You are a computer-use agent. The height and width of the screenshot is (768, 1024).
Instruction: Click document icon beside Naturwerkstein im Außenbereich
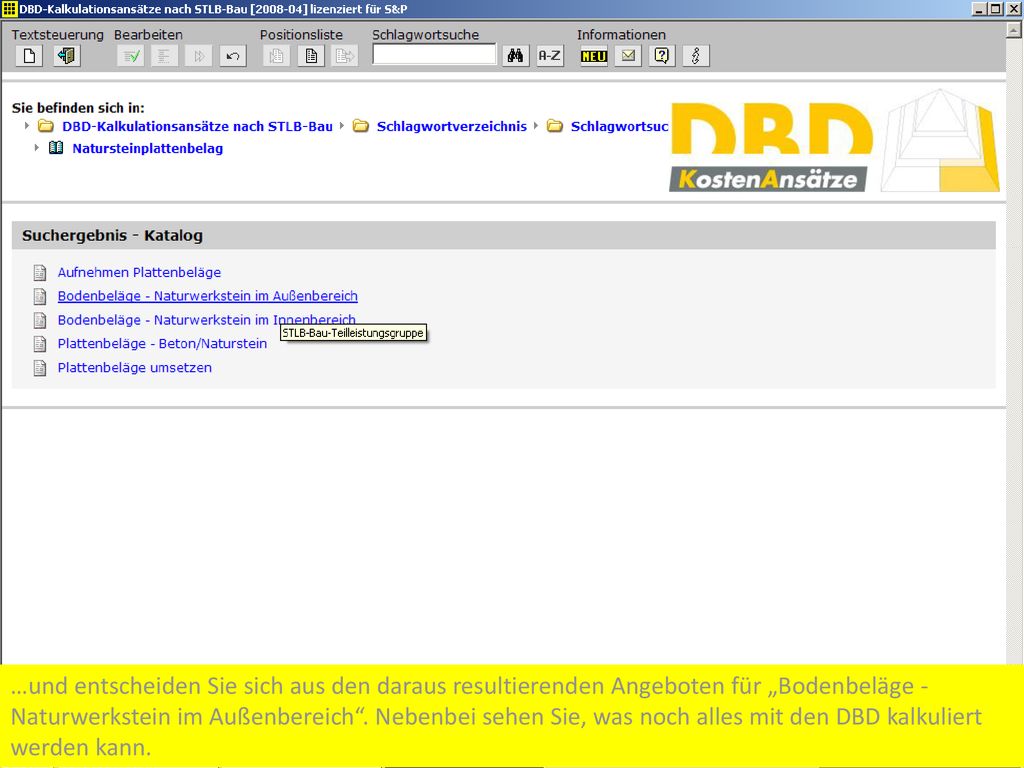pyautogui.click(x=40, y=296)
